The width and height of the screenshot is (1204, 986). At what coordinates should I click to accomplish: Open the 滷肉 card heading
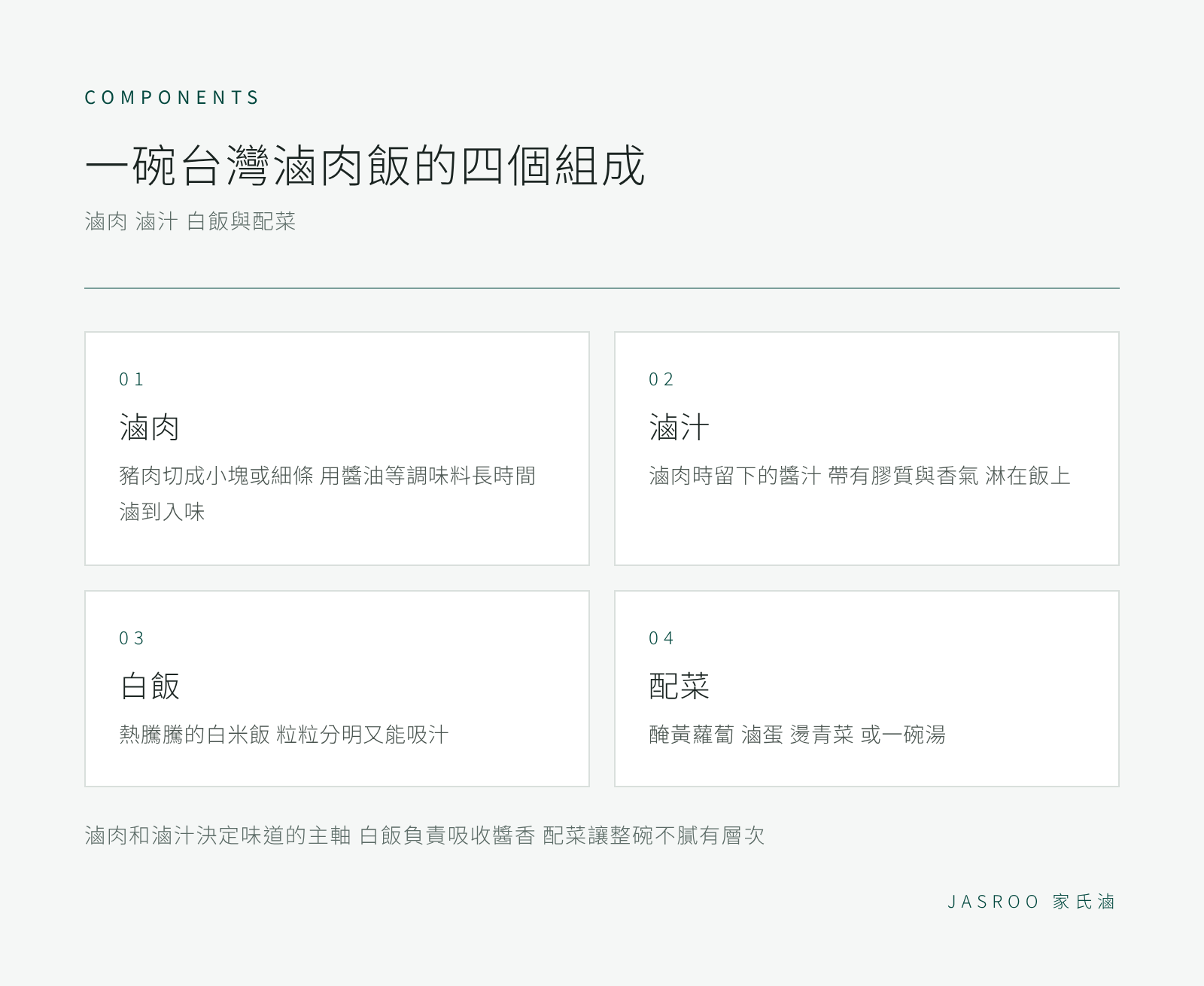pos(150,428)
